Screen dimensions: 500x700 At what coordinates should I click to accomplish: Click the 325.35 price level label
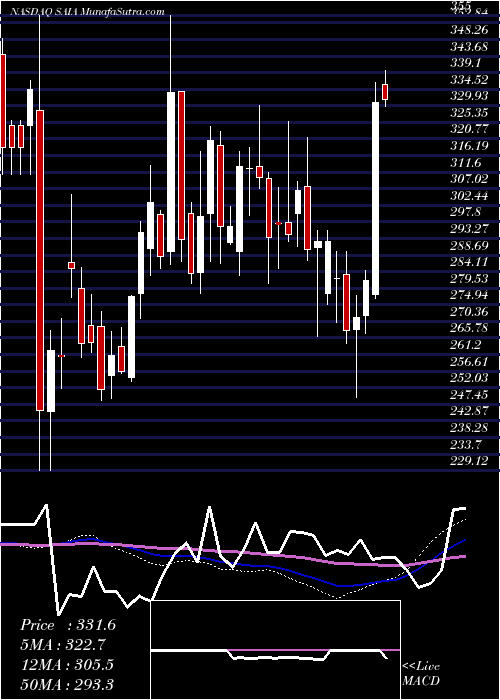point(468,112)
